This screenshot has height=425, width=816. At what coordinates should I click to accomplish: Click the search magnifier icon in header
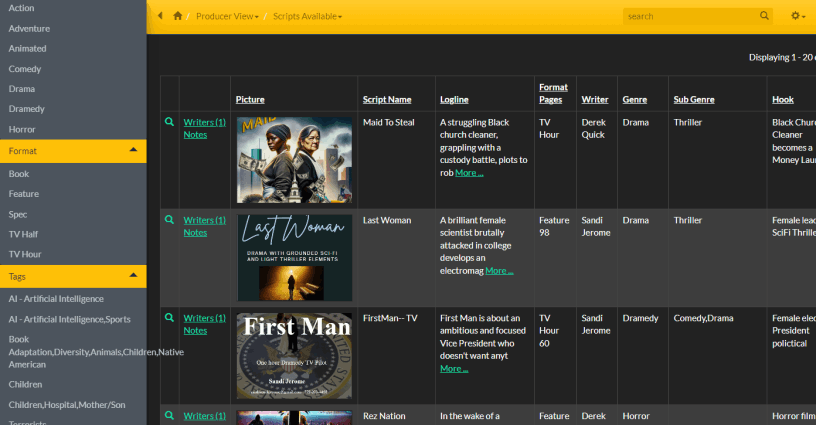click(764, 16)
